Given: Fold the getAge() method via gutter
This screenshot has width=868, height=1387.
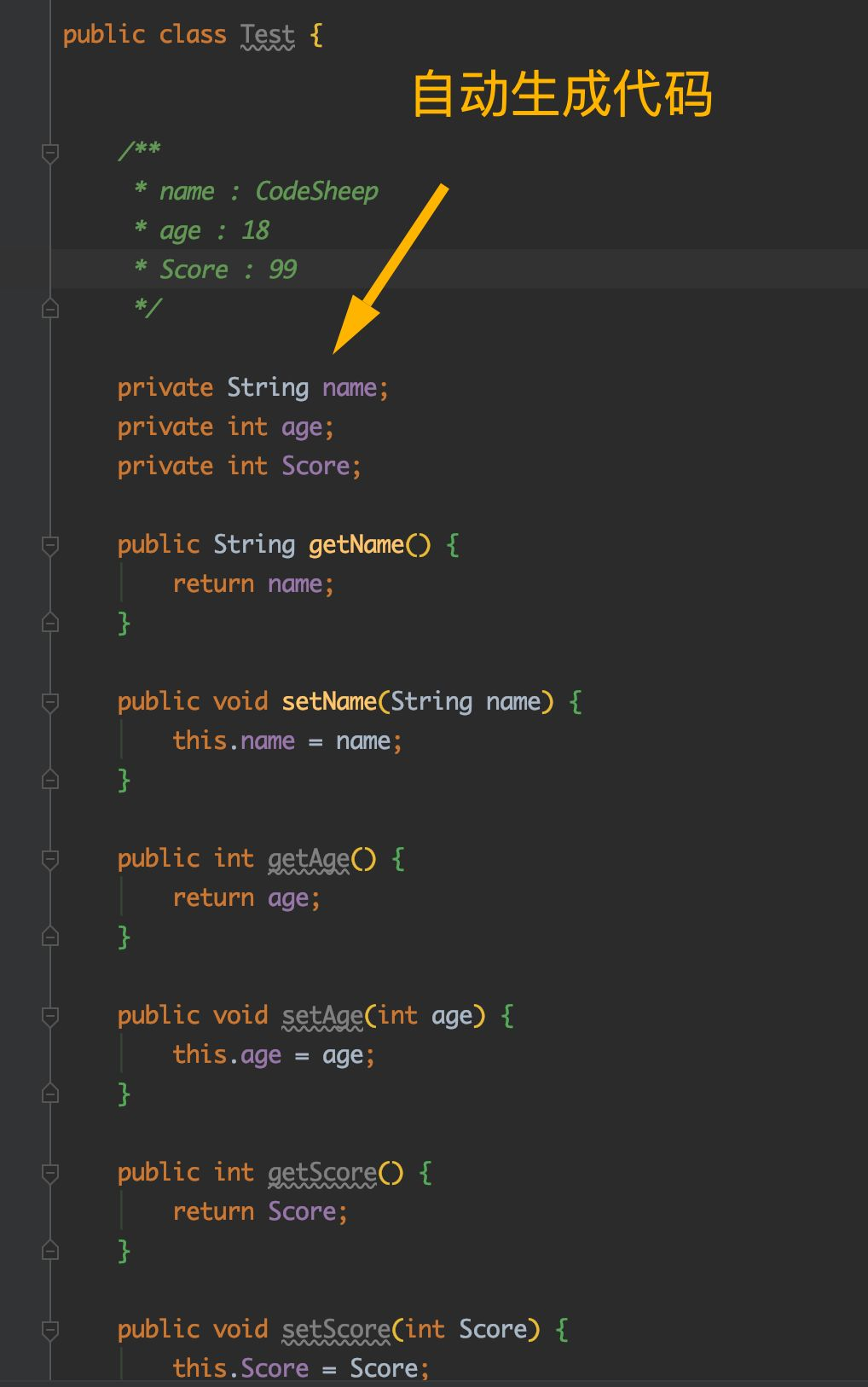Looking at the screenshot, I should pyautogui.click(x=50, y=859).
